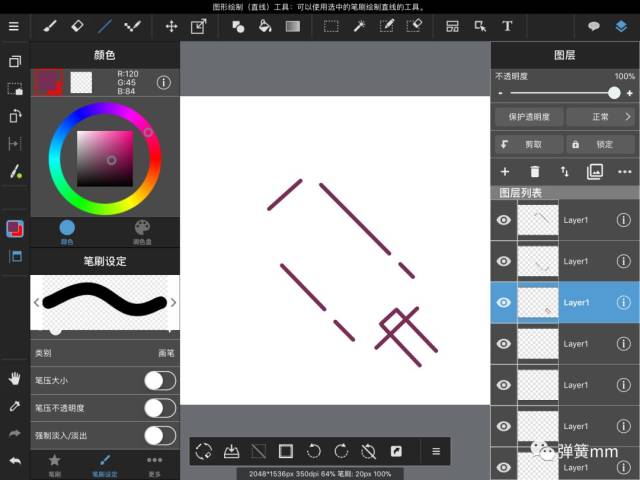
Task: Select the Magic Wand tool
Action: 359,27
